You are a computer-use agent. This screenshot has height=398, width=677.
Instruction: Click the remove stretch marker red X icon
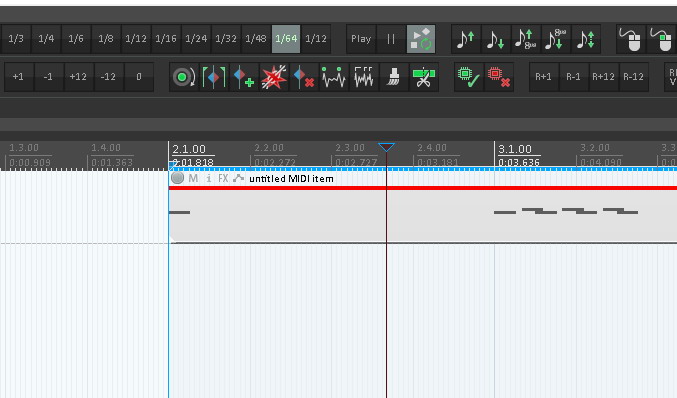pyautogui.click(x=304, y=77)
